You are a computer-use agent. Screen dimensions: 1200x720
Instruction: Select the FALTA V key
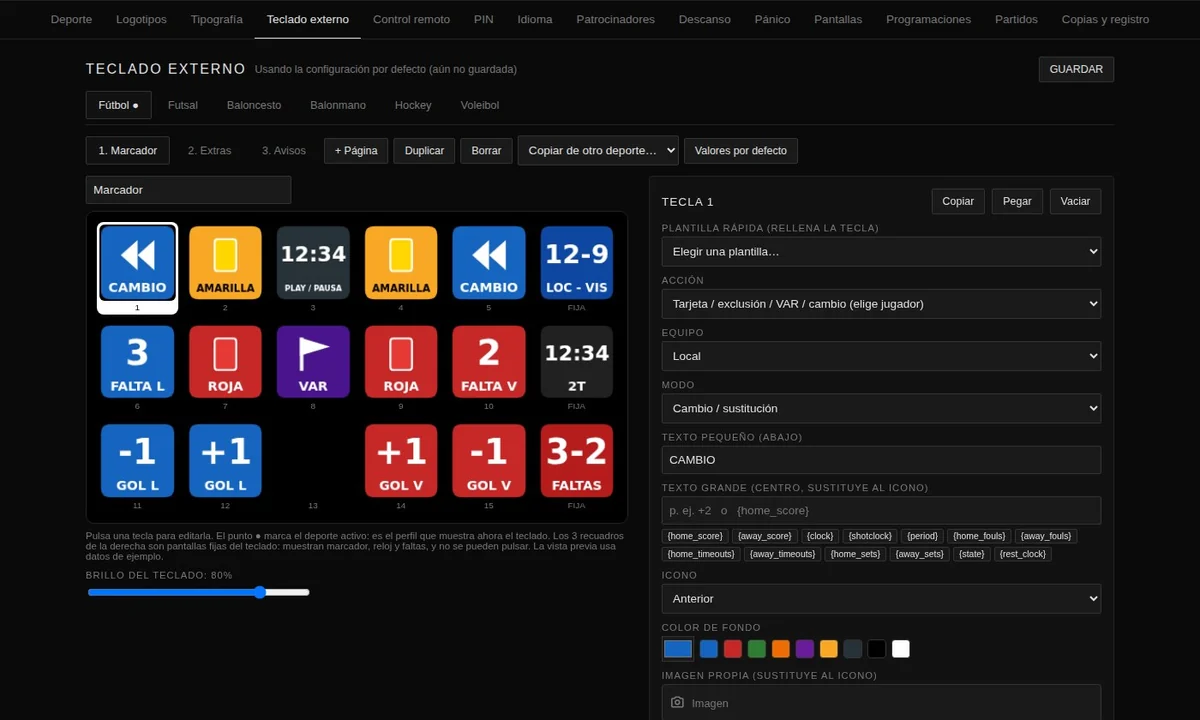click(x=489, y=362)
